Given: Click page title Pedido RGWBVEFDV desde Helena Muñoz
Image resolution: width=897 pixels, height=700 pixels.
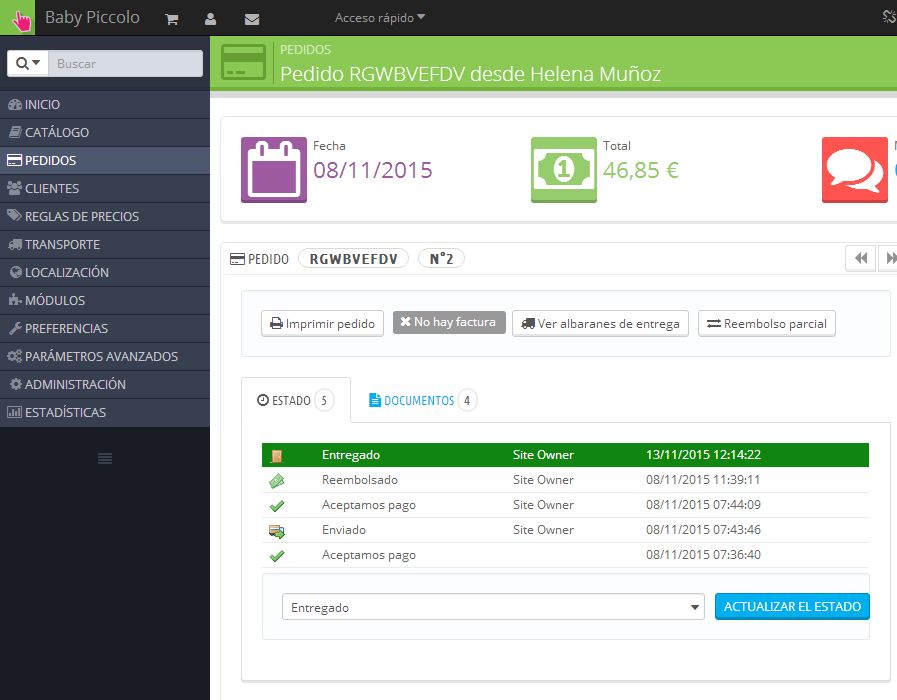Looking at the screenshot, I should click(x=470, y=74).
